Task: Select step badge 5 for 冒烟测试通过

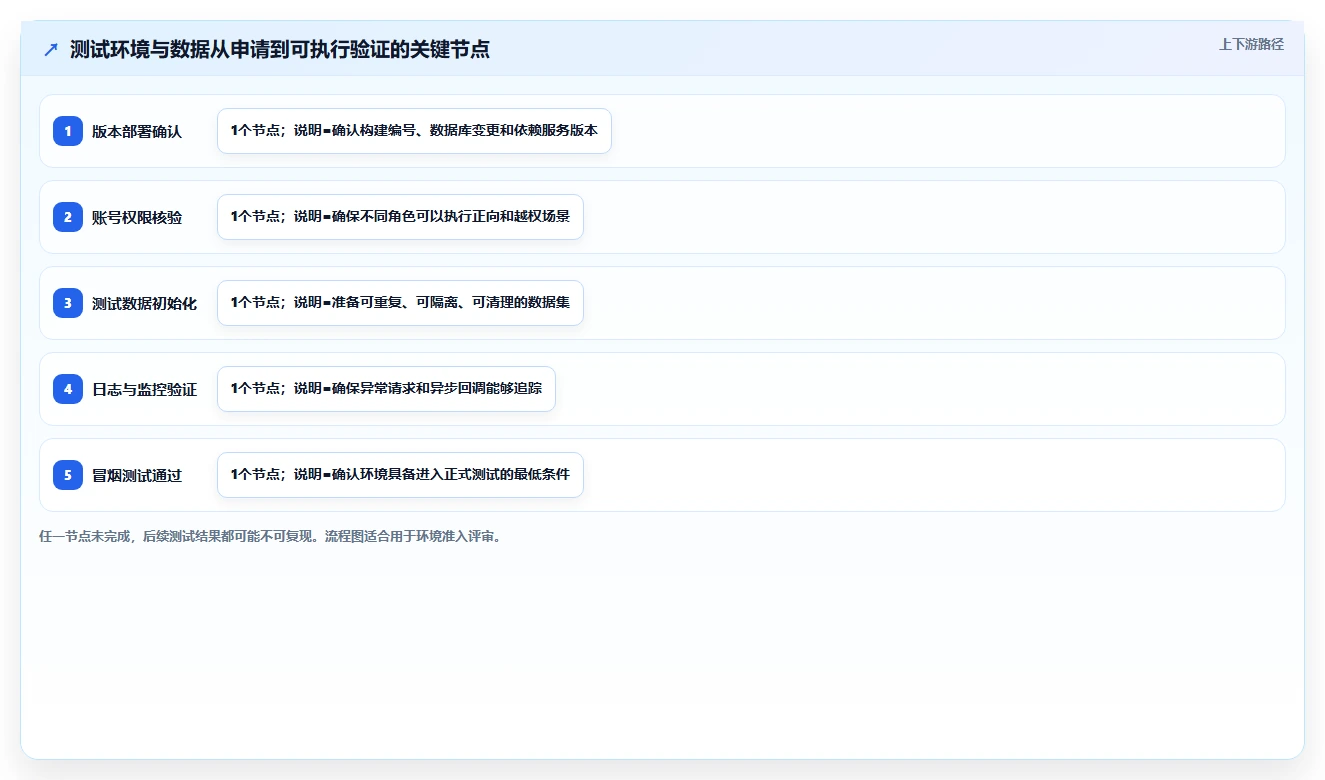Action: tap(68, 475)
